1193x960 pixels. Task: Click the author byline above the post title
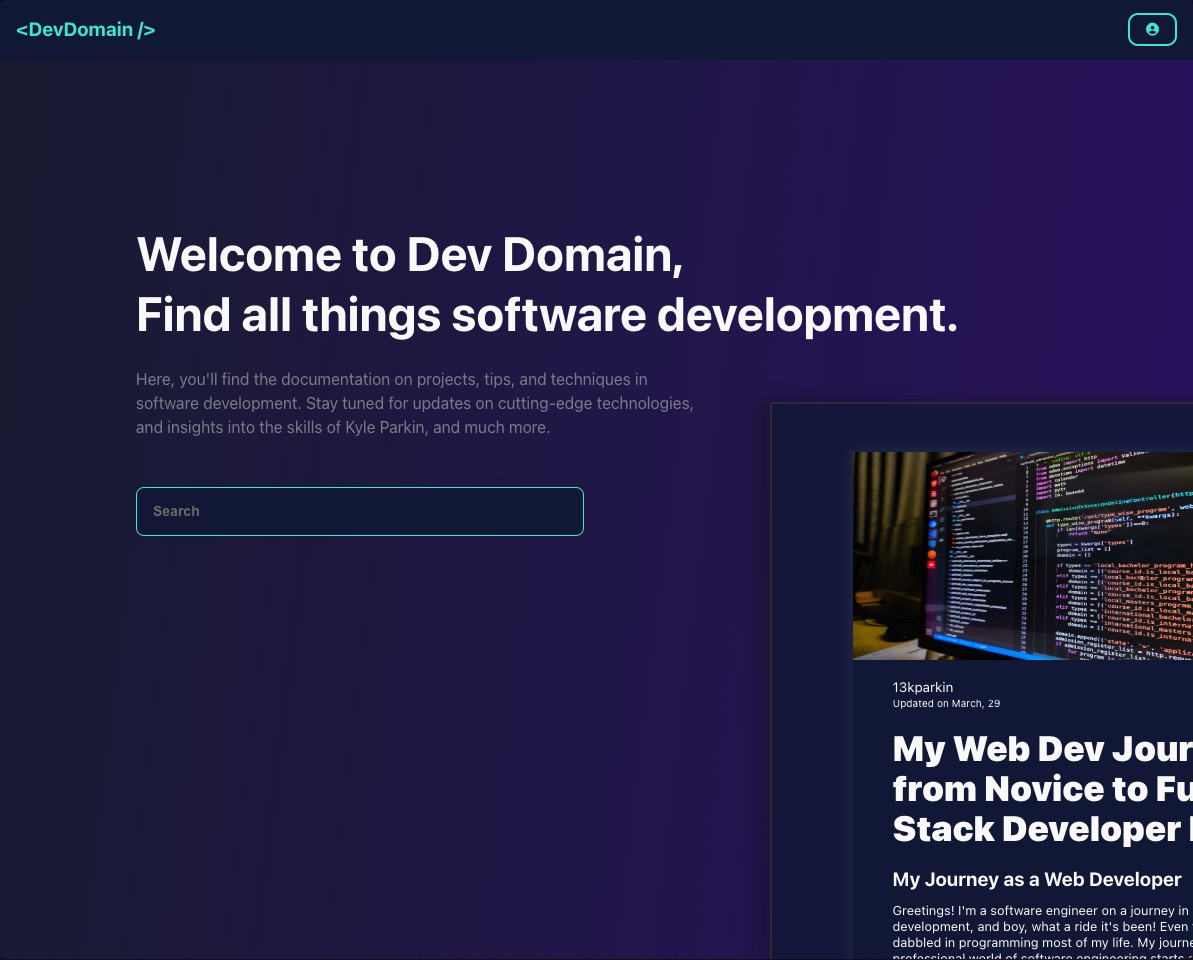click(922, 687)
